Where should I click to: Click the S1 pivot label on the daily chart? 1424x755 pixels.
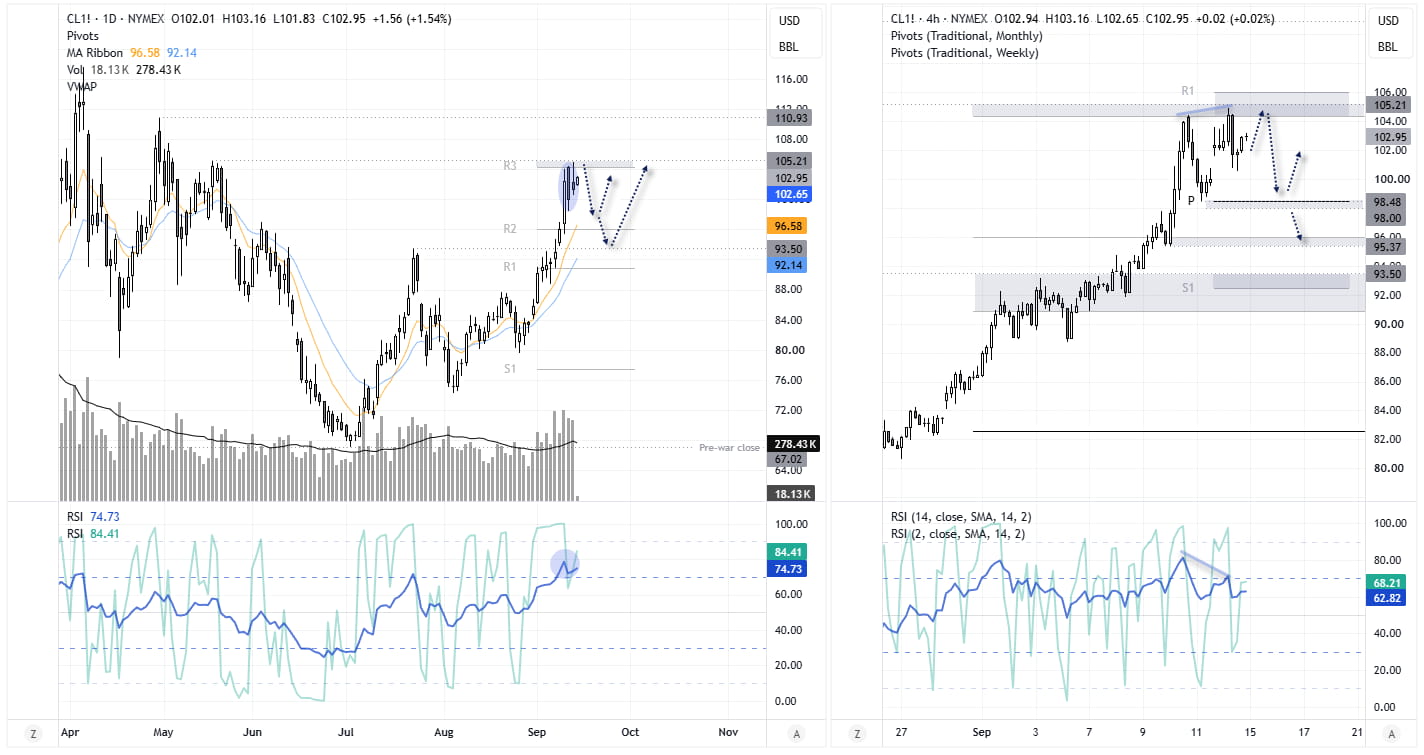(x=510, y=369)
